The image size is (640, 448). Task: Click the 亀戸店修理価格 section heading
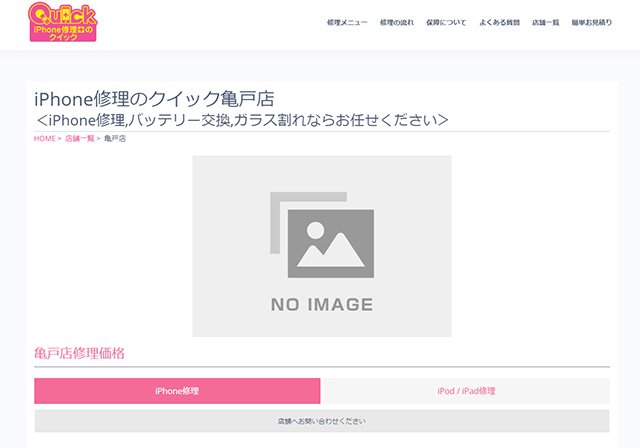(x=79, y=353)
